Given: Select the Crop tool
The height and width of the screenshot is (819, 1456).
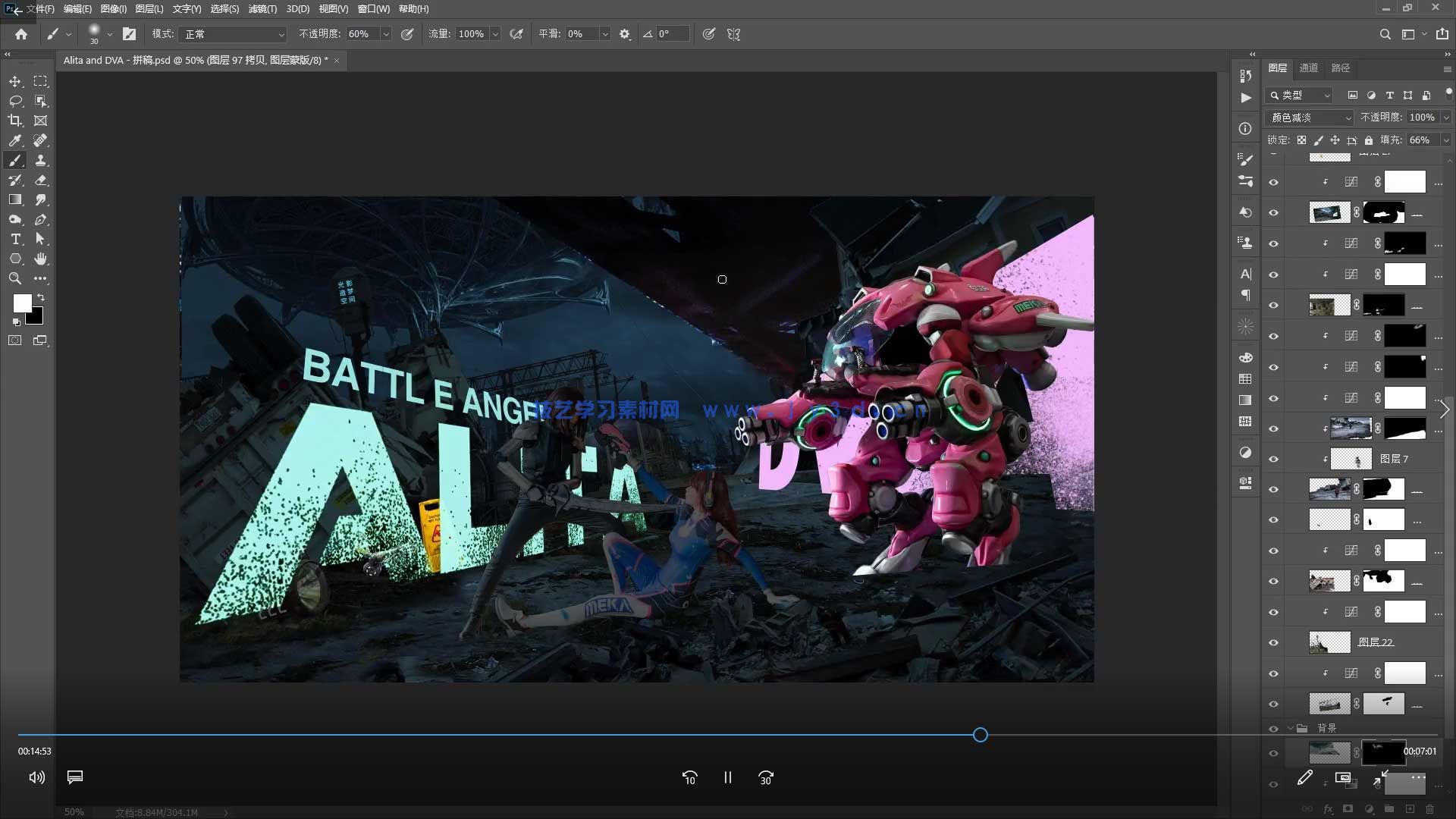Looking at the screenshot, I should pos(15,121).
